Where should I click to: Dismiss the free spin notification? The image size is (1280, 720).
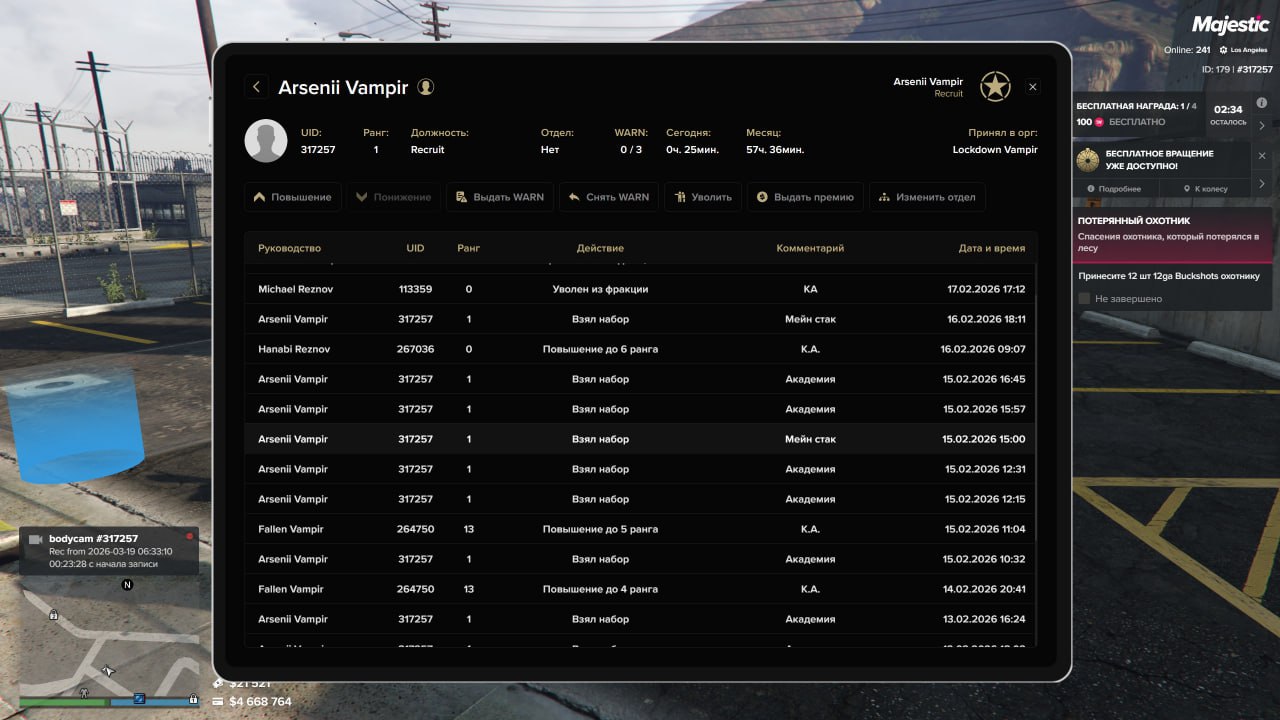[x=1262, y=156]
